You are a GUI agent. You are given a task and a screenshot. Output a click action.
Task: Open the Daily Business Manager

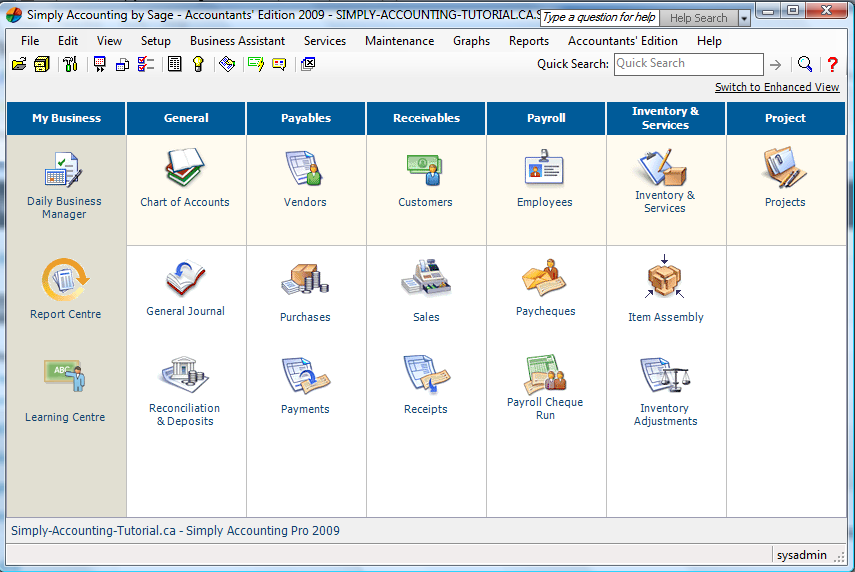tap(64, 185)
